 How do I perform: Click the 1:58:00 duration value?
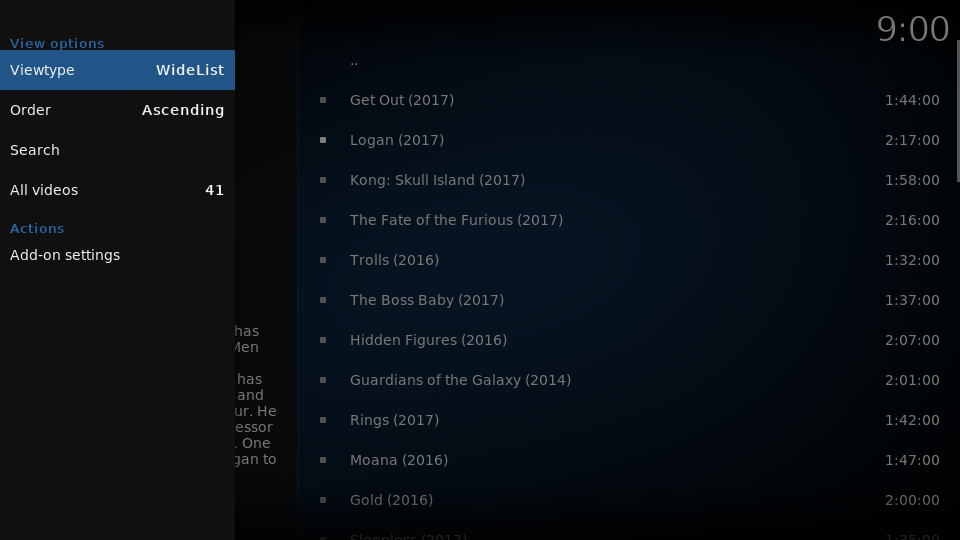pyautogui.click(x=912, y=180)
